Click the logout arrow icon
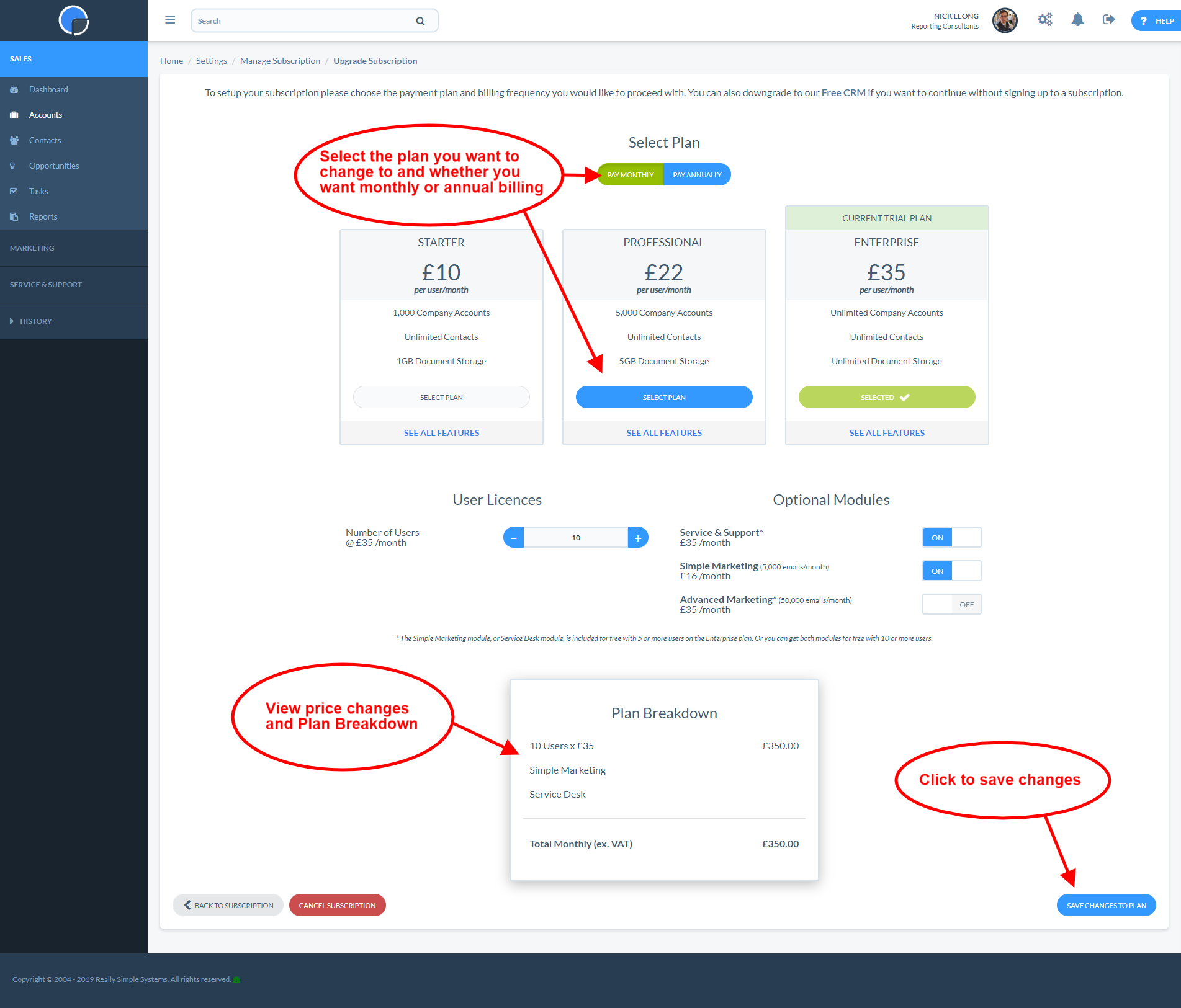 [x=1109, y=20]
